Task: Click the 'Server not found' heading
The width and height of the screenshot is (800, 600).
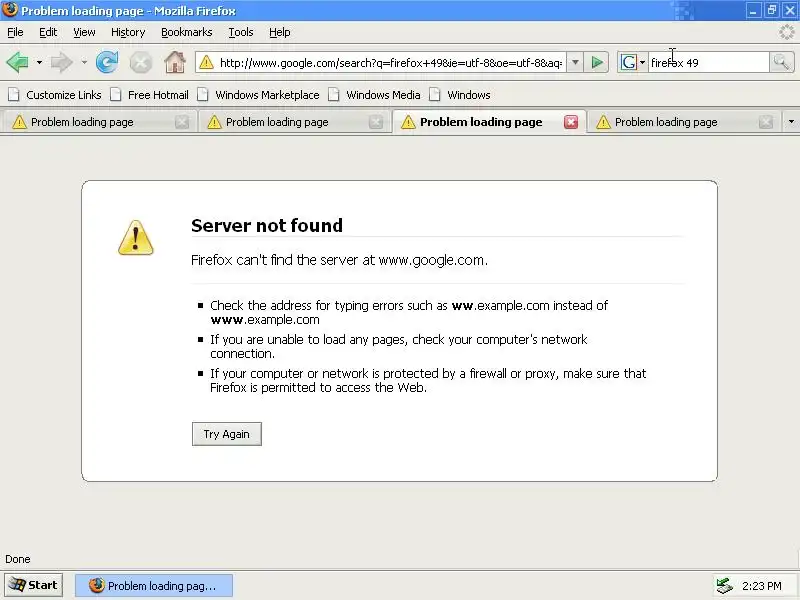Action: 267,226
